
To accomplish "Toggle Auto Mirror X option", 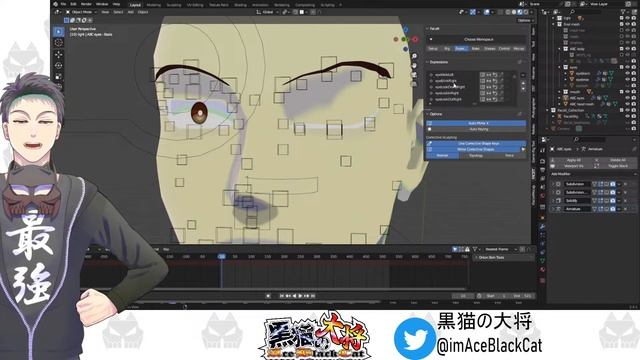I will coord(476,123).
